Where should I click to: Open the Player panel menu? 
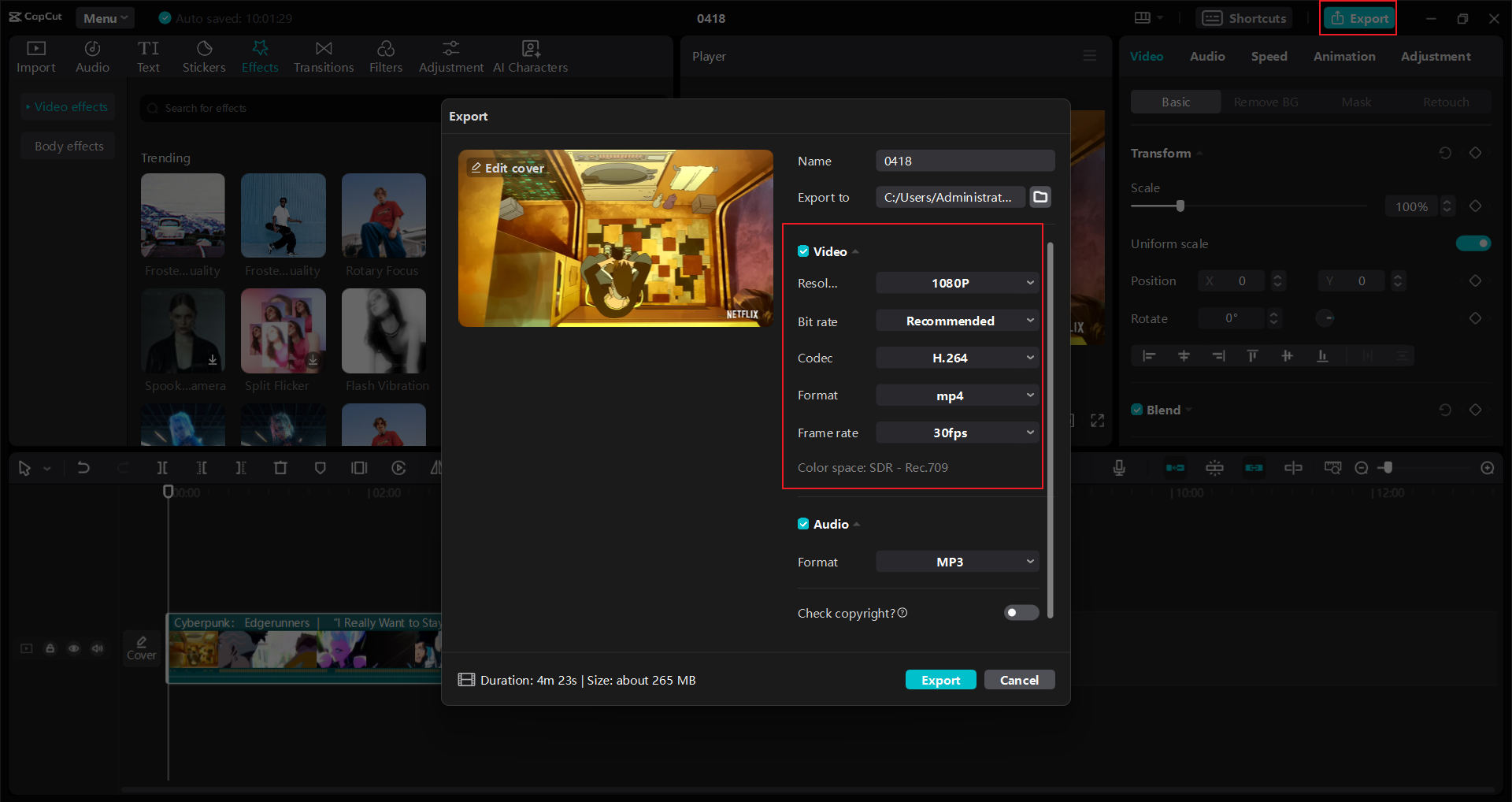1090,56
